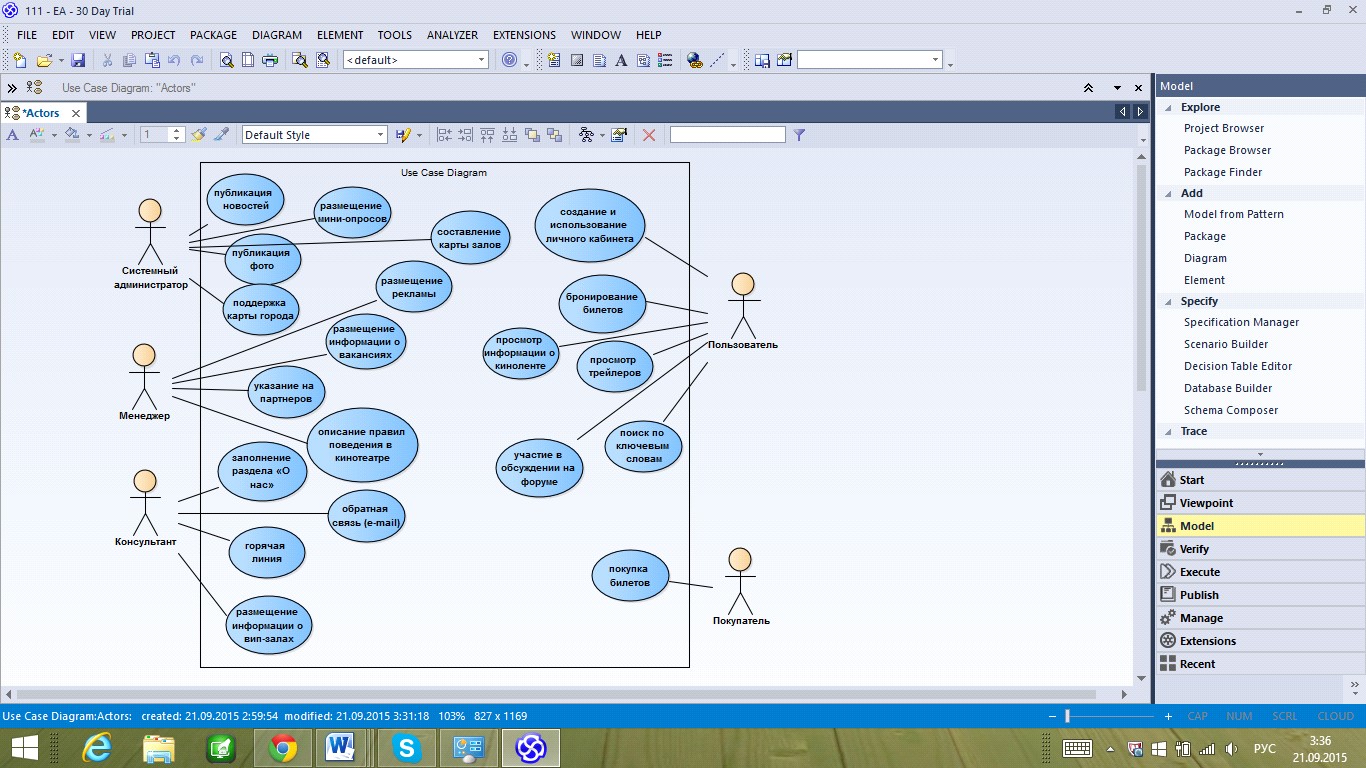The height and width of the screenshot is (768, 1366).
Task: Open the Default Style dropdown
Action: [314, 135]
